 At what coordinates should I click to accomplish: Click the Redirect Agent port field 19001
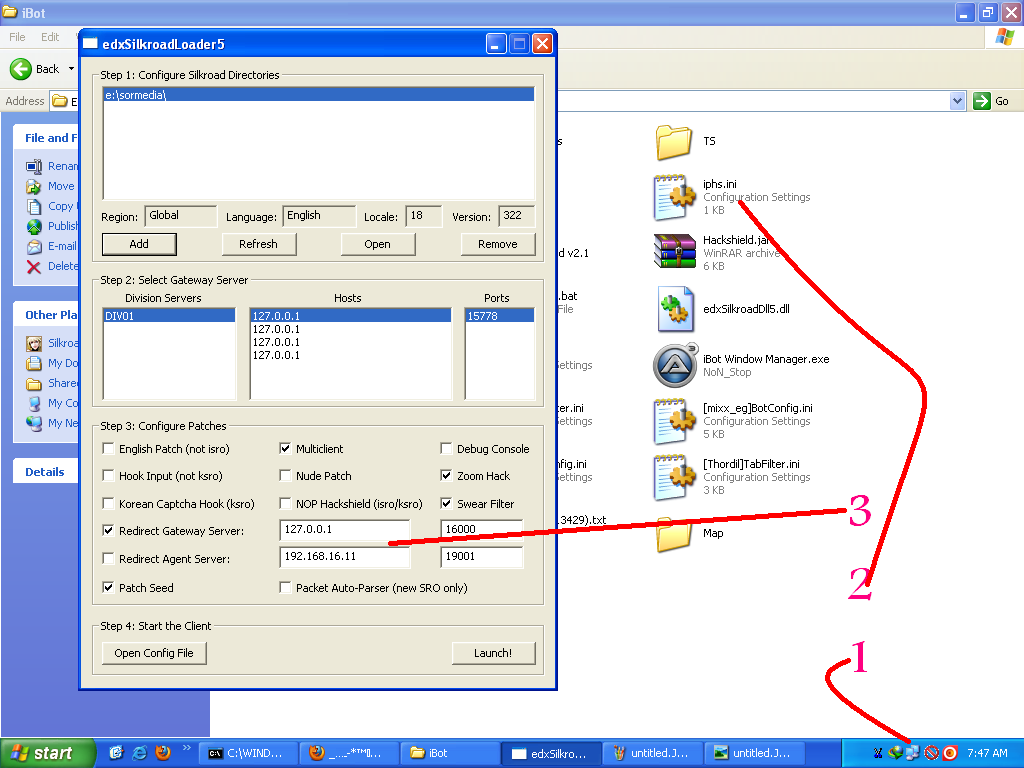(482, 556)
